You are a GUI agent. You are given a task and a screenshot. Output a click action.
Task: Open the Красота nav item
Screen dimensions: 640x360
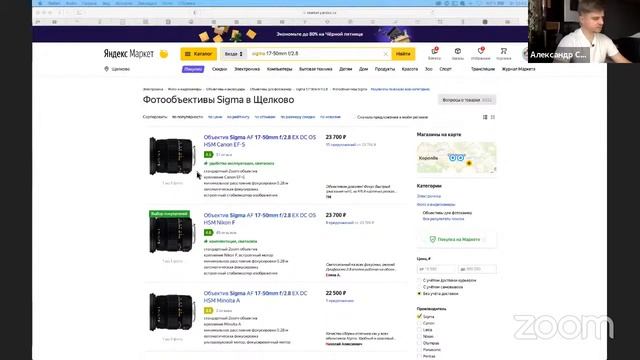tap(410, 69)
